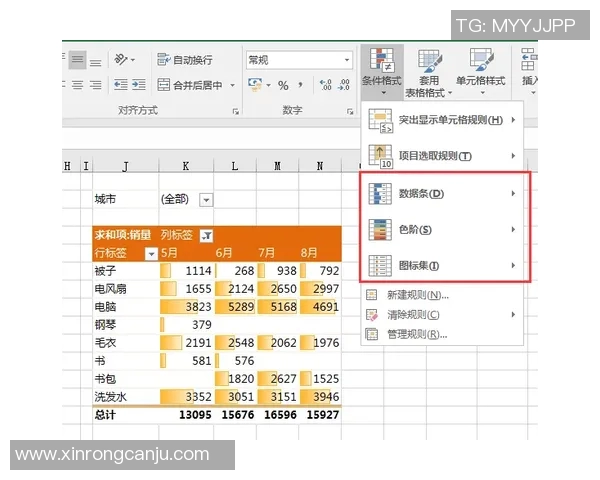Expand orientation dropdown arrow

[133, 60]
